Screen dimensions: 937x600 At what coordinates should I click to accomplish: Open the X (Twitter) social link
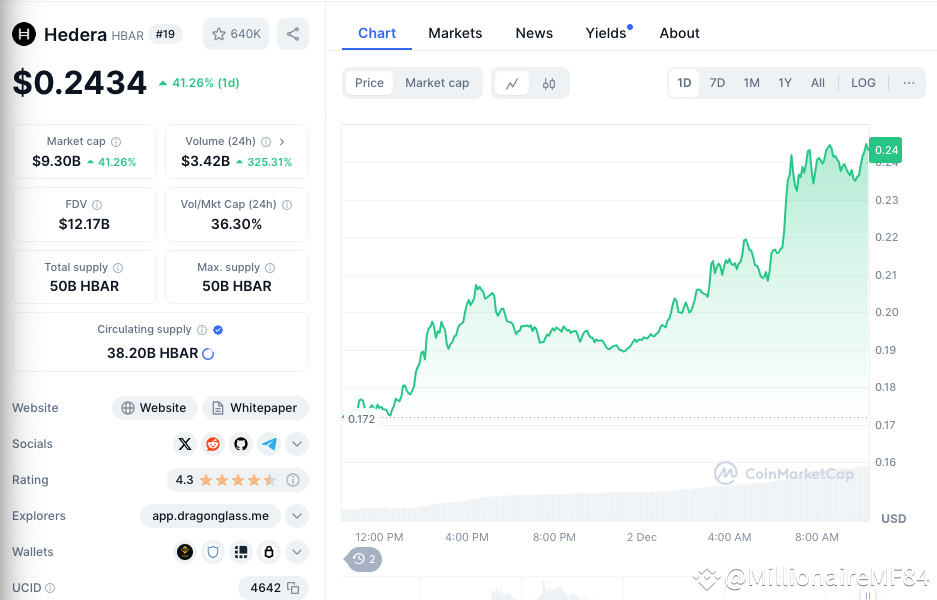pyautogui.click(x=185, y=444)
